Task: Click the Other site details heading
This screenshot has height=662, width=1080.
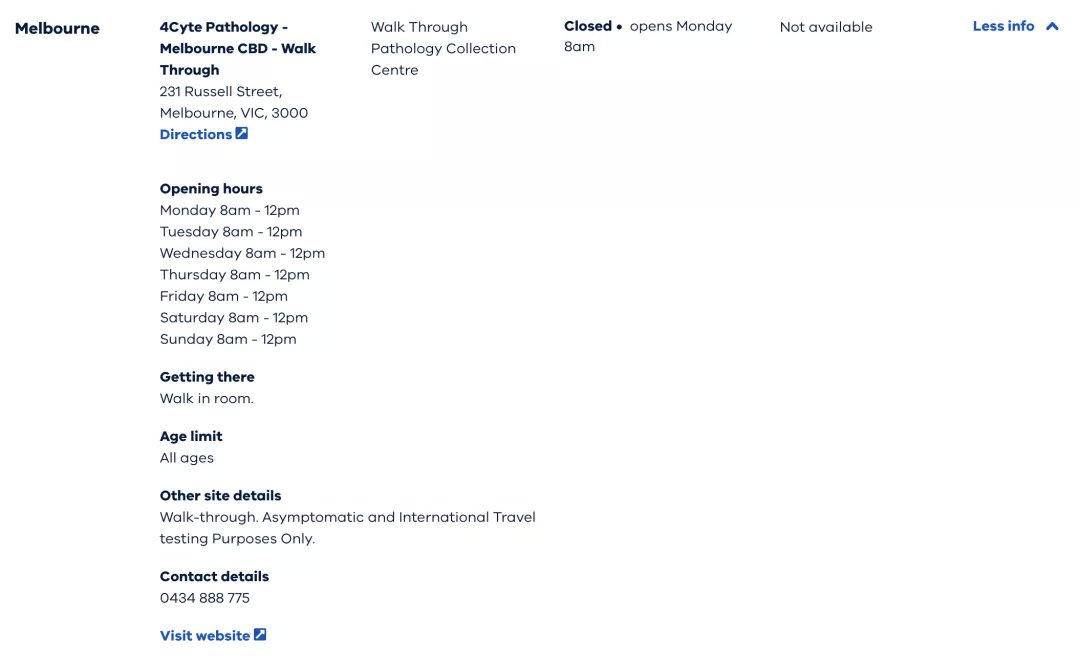Action: pyautogui.click(x=220, y=495)
